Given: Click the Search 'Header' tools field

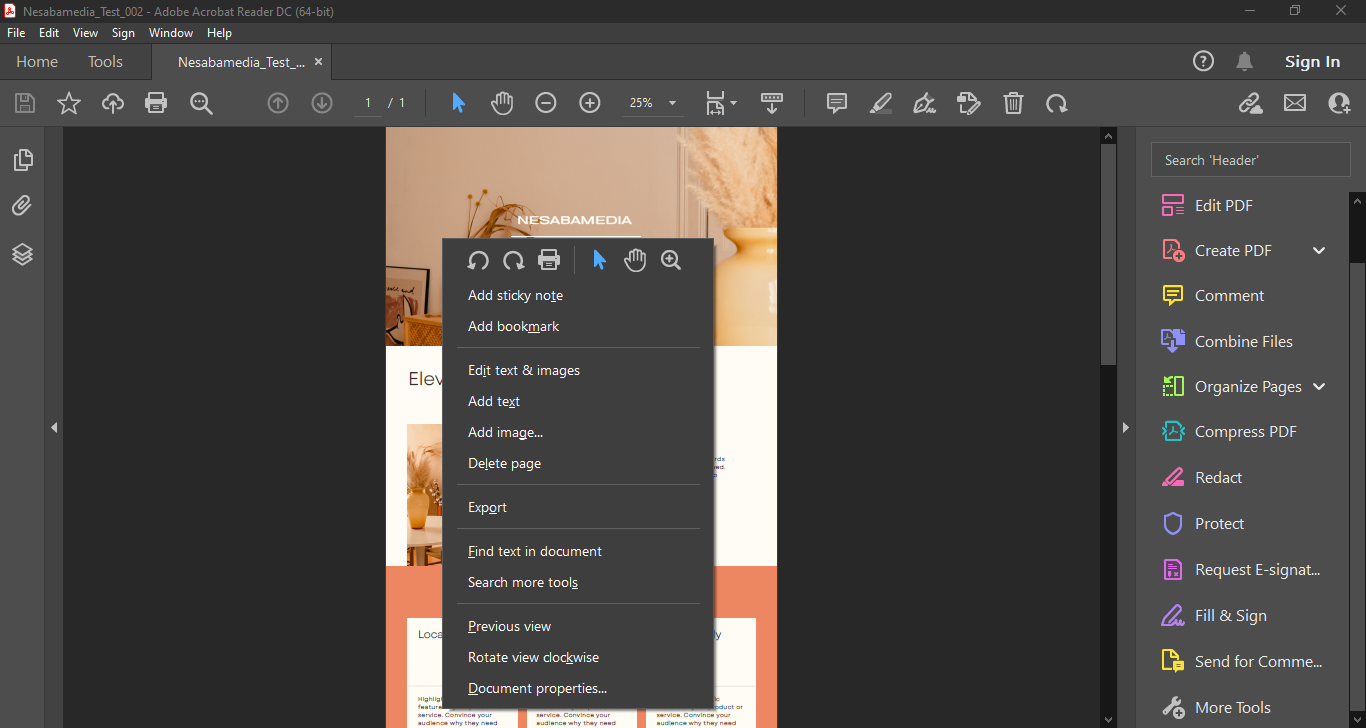Looking at the screenshot, I should pyautogui.click(x=1250, y=160).
